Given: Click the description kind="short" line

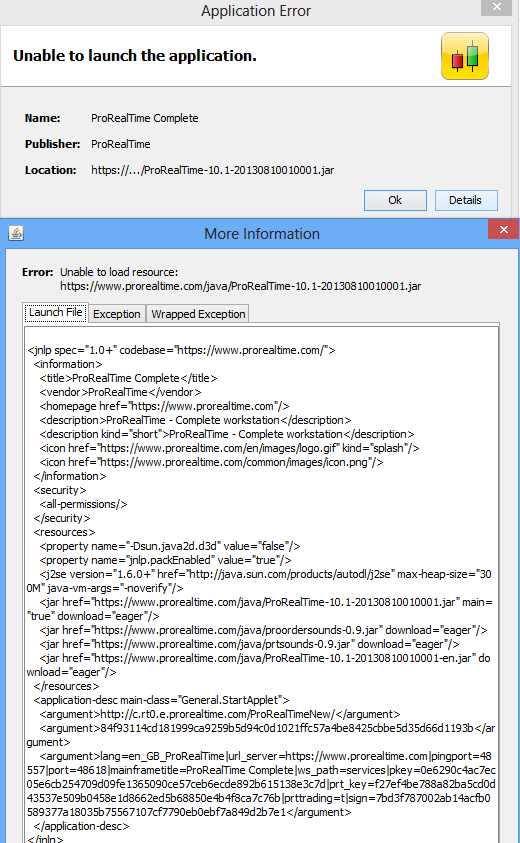Looking at the screenshot, I should [x=226, y=434].
